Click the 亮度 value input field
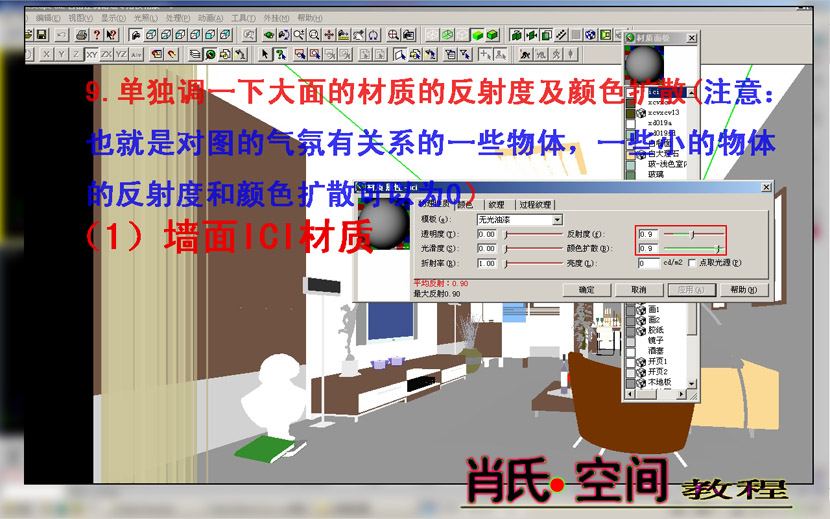830x519 pixels. pos(648,263)
